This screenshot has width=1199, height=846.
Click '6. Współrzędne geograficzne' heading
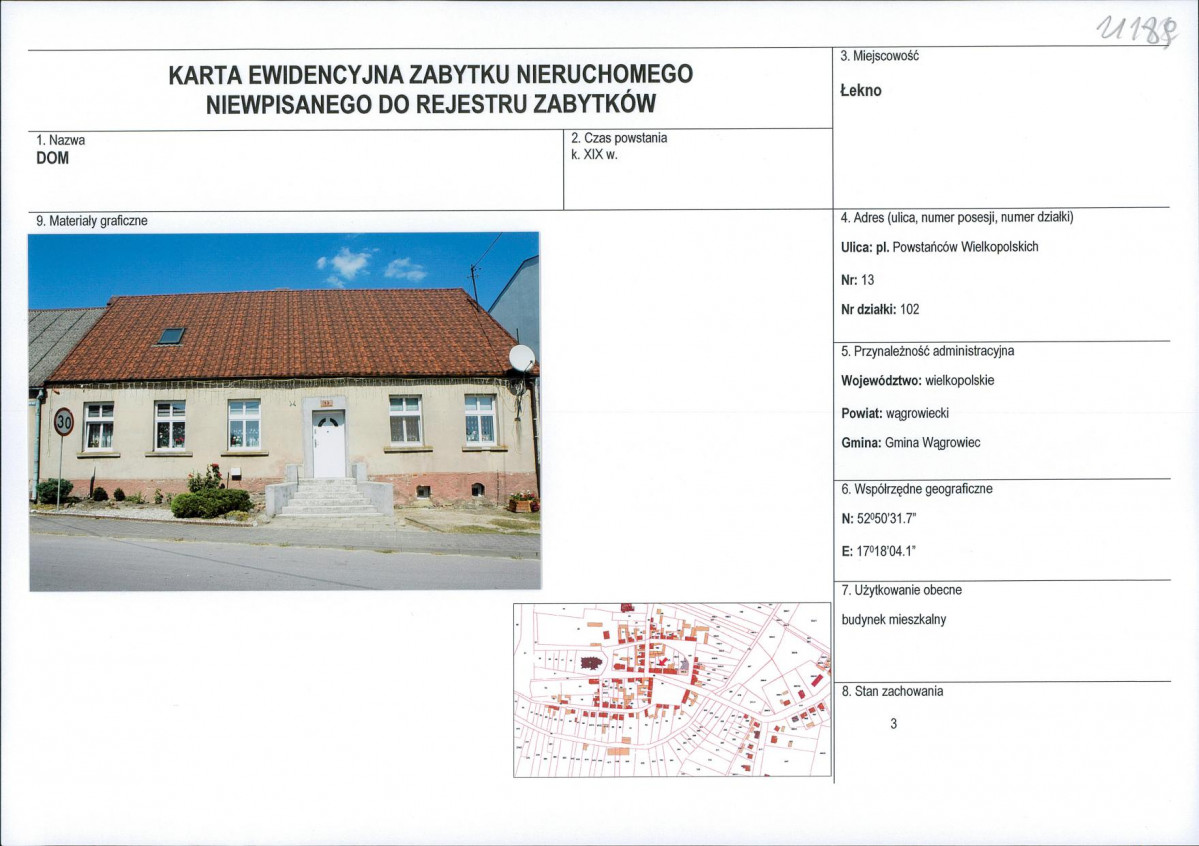click(x=917, y=489)
